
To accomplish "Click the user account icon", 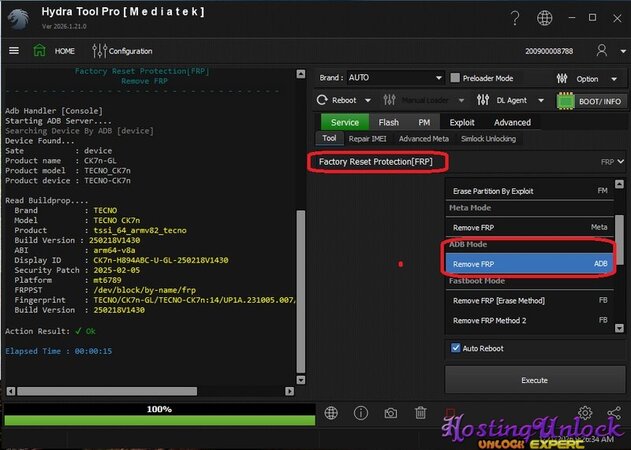I will tap(602, 51).
